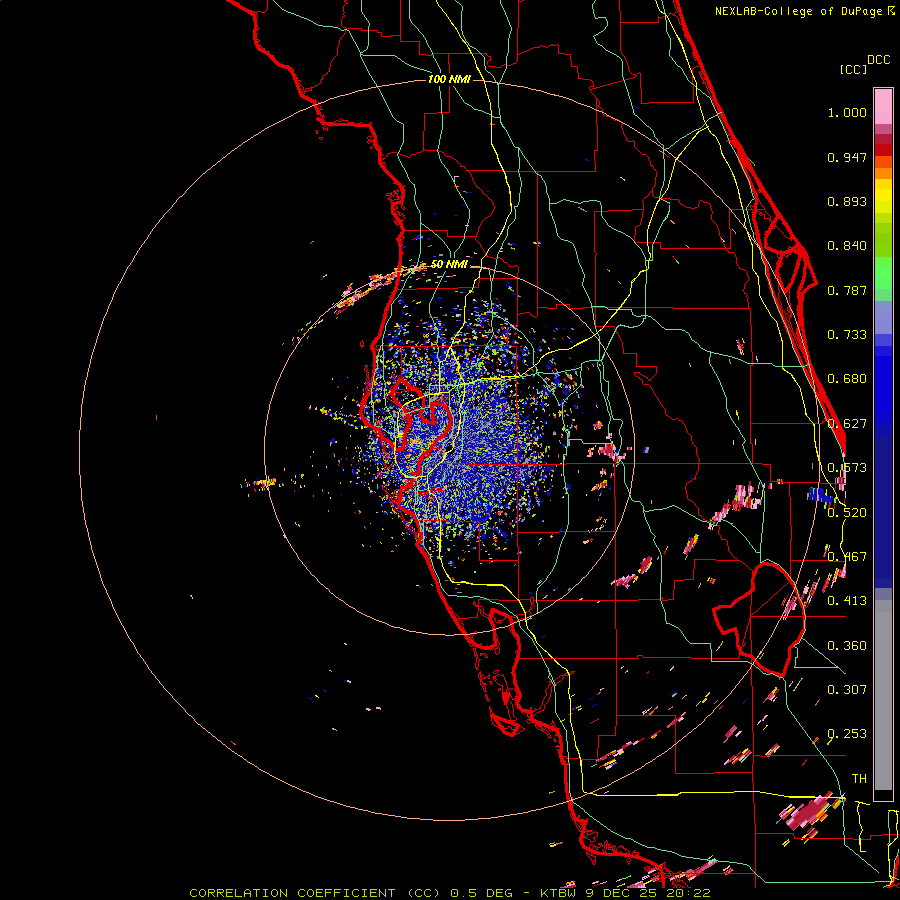Select the DCC label above the color bar

878,60
